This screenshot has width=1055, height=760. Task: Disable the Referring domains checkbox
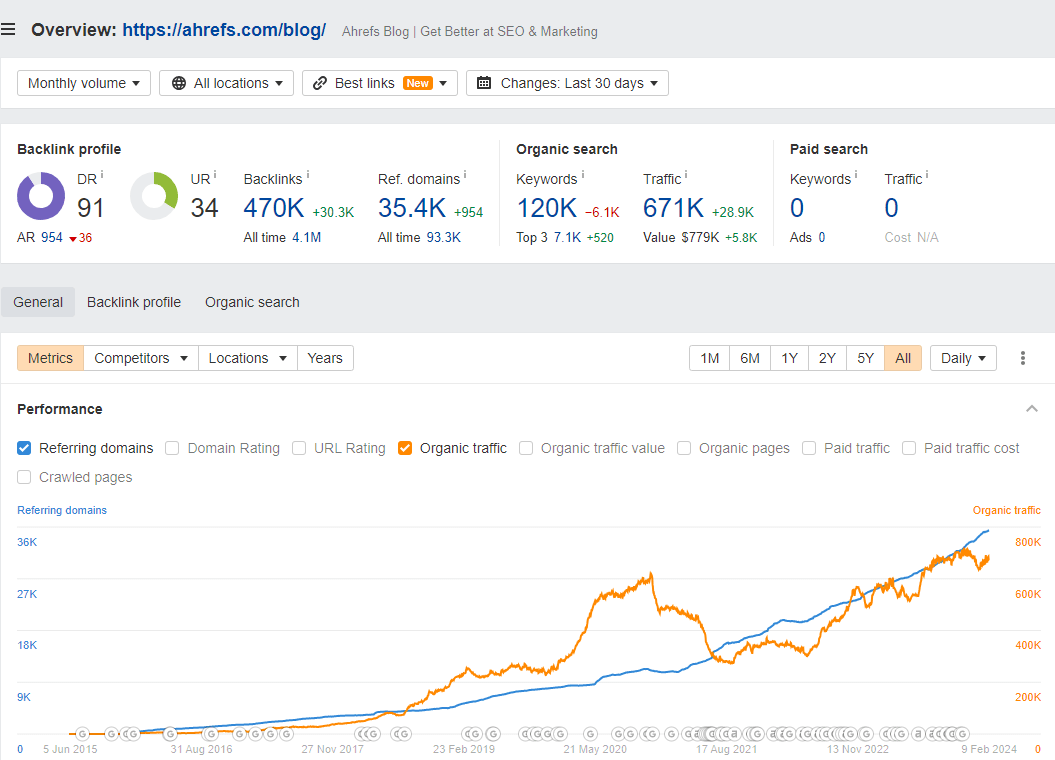click(x=23, y=448)
